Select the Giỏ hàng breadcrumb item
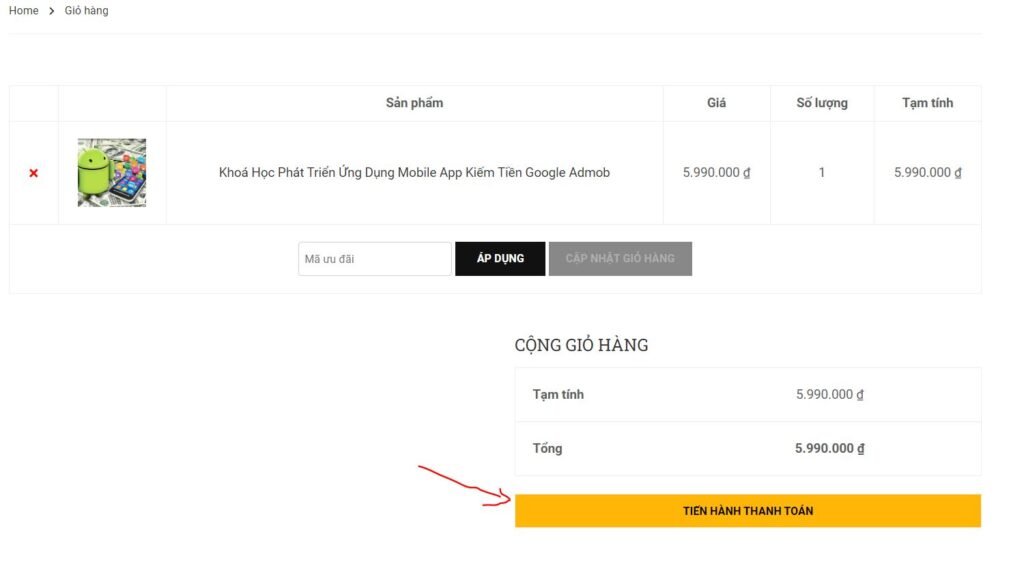The height and width of the screenshot is (573, 1024). pyautogui.click(x=87, y=11)
